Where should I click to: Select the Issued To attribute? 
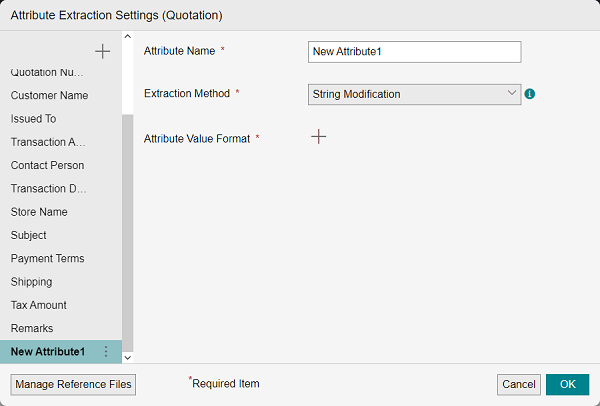[33, 118]
